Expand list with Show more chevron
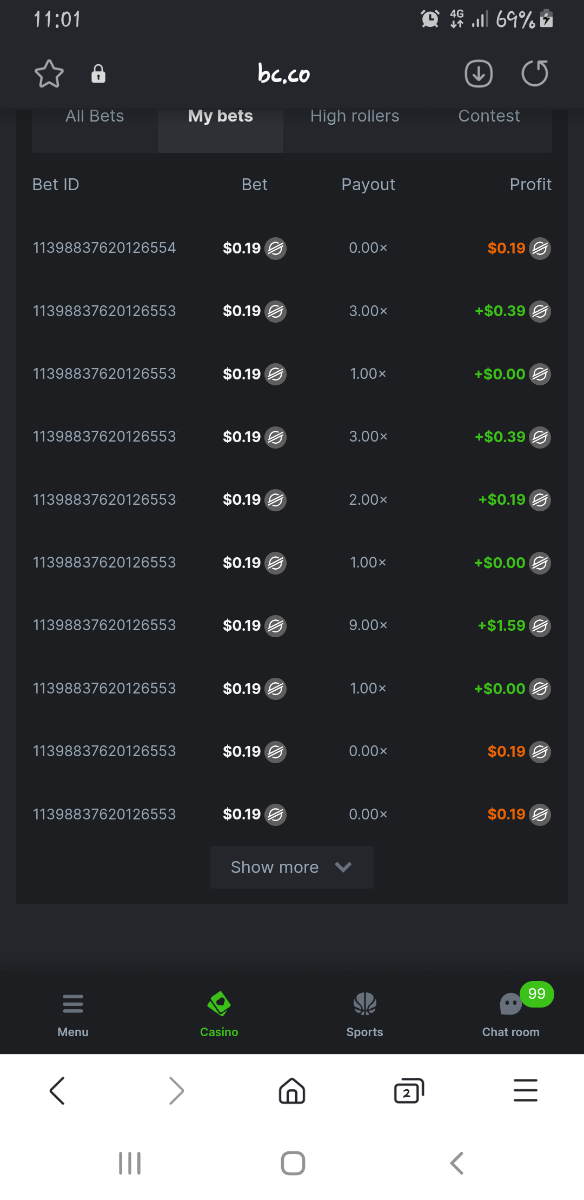584x1200 pixels. click(292, 867)
